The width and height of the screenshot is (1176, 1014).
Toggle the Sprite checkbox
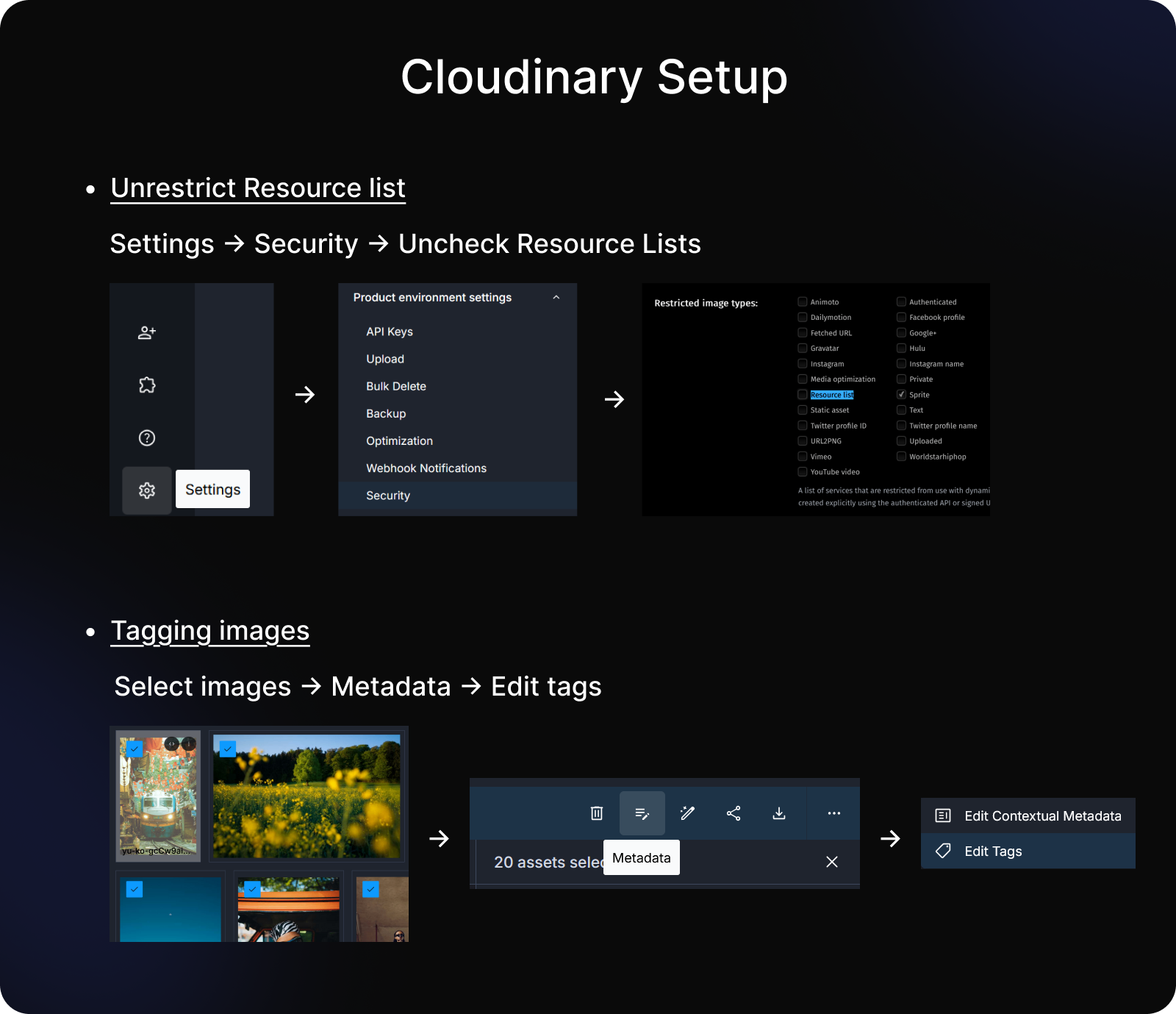(901, 395)
